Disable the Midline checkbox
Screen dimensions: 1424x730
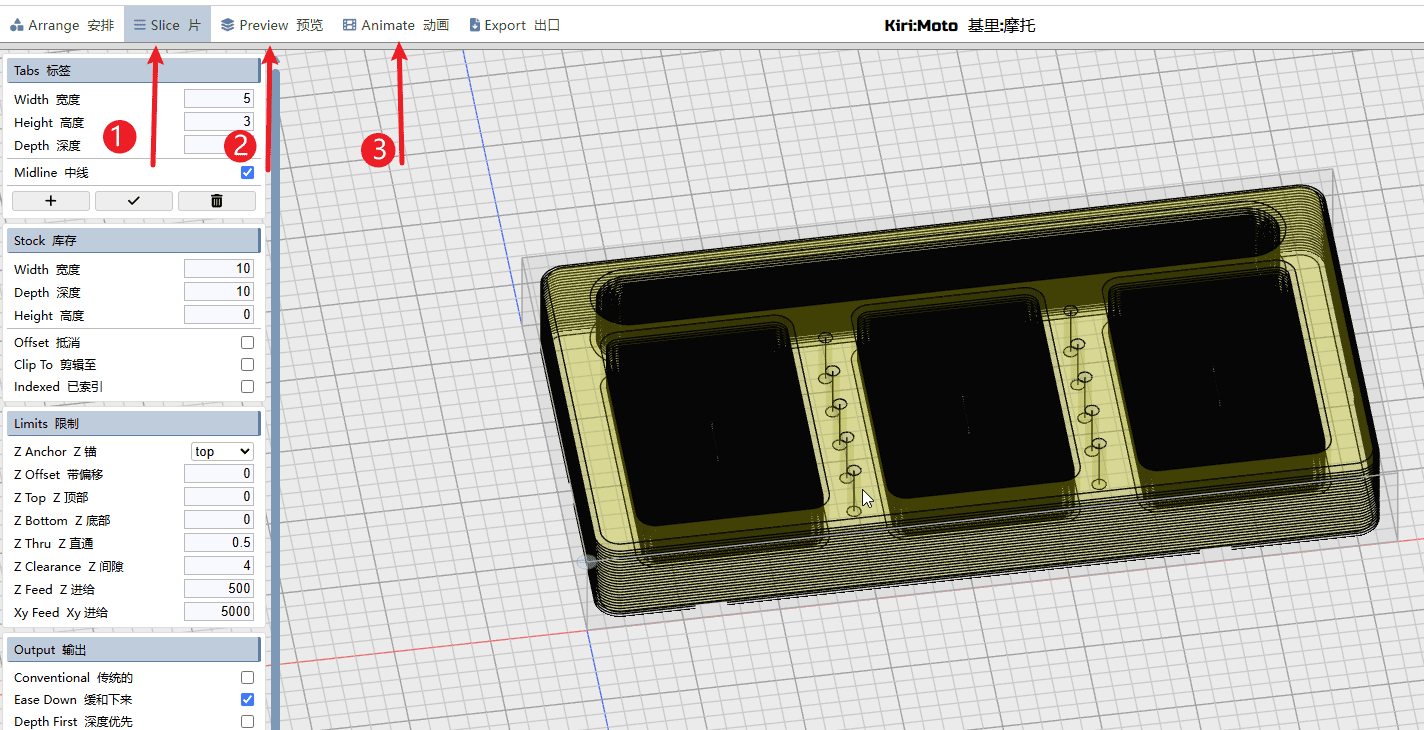pos(247,173)
